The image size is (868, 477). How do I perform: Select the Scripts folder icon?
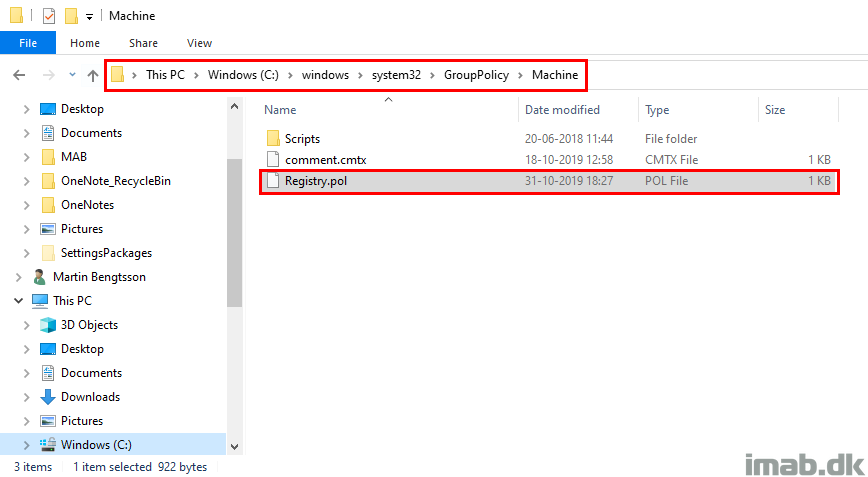(273, 138)
